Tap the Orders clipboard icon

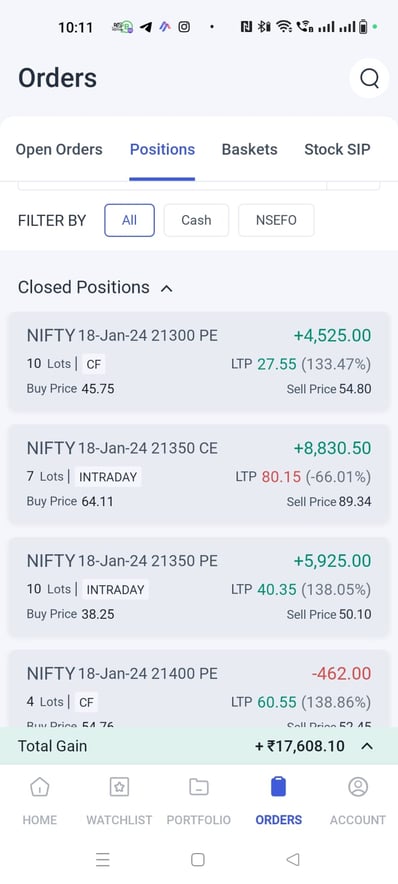point(278,786)
